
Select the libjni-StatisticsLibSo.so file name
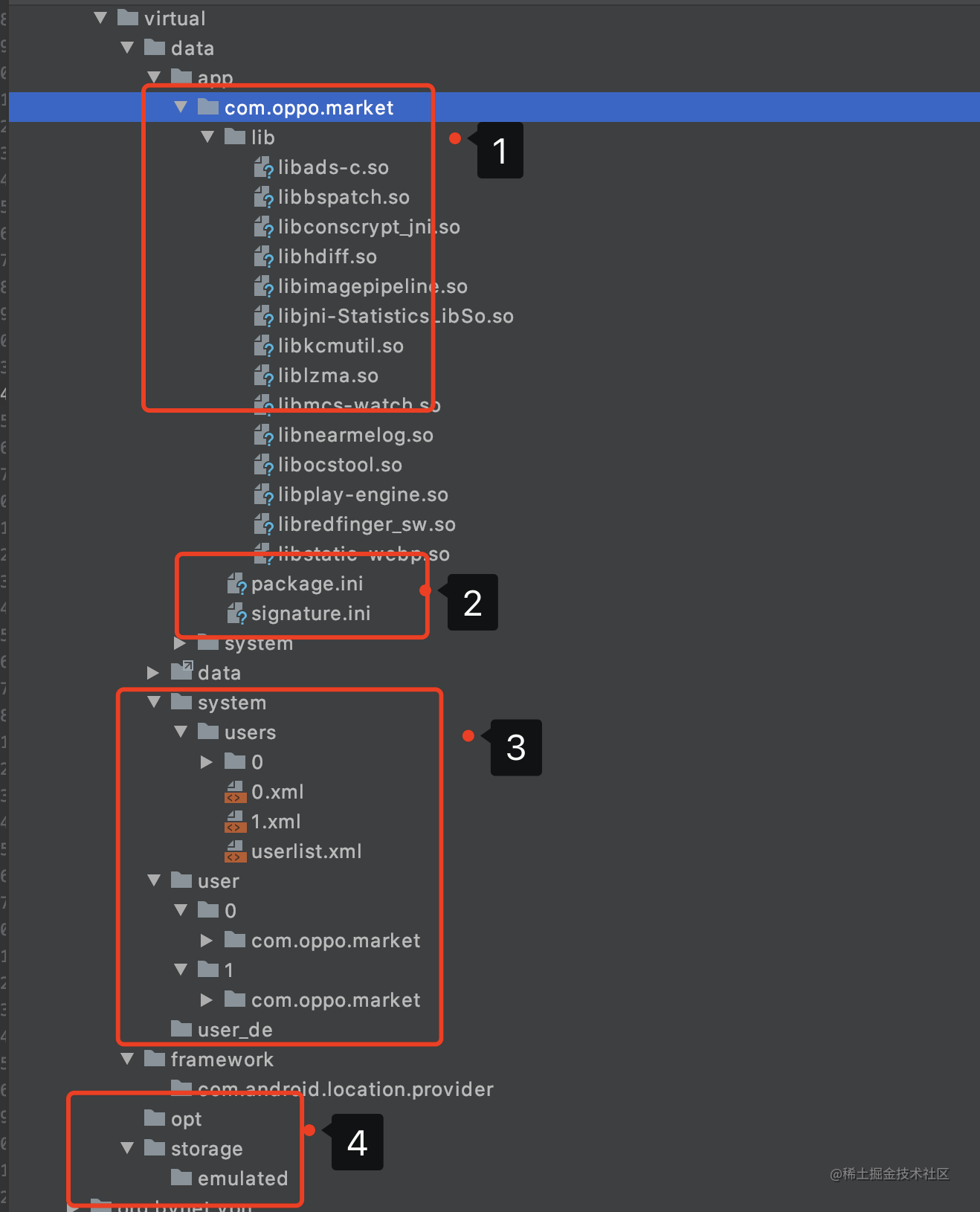[396, 316]
